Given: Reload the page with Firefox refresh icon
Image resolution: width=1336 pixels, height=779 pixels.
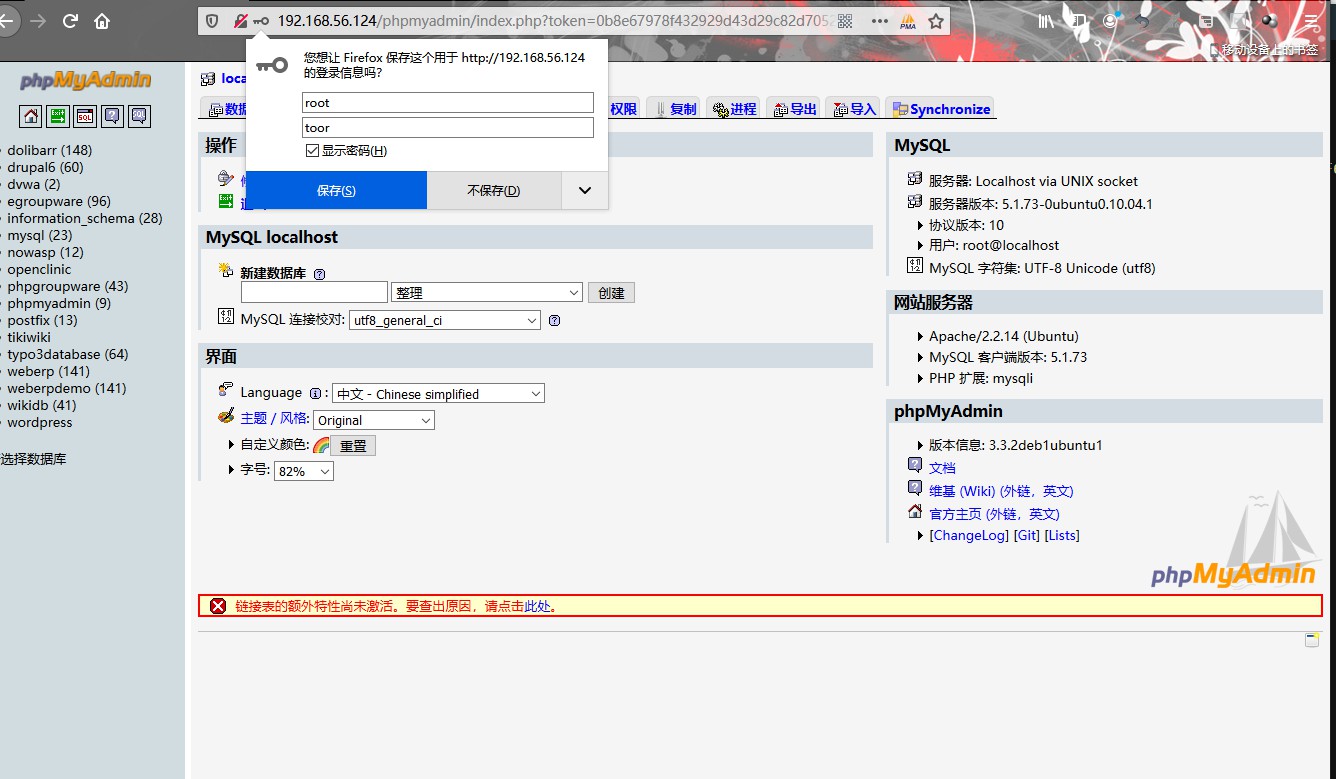Looking at the screenshot, I should 70,21.
